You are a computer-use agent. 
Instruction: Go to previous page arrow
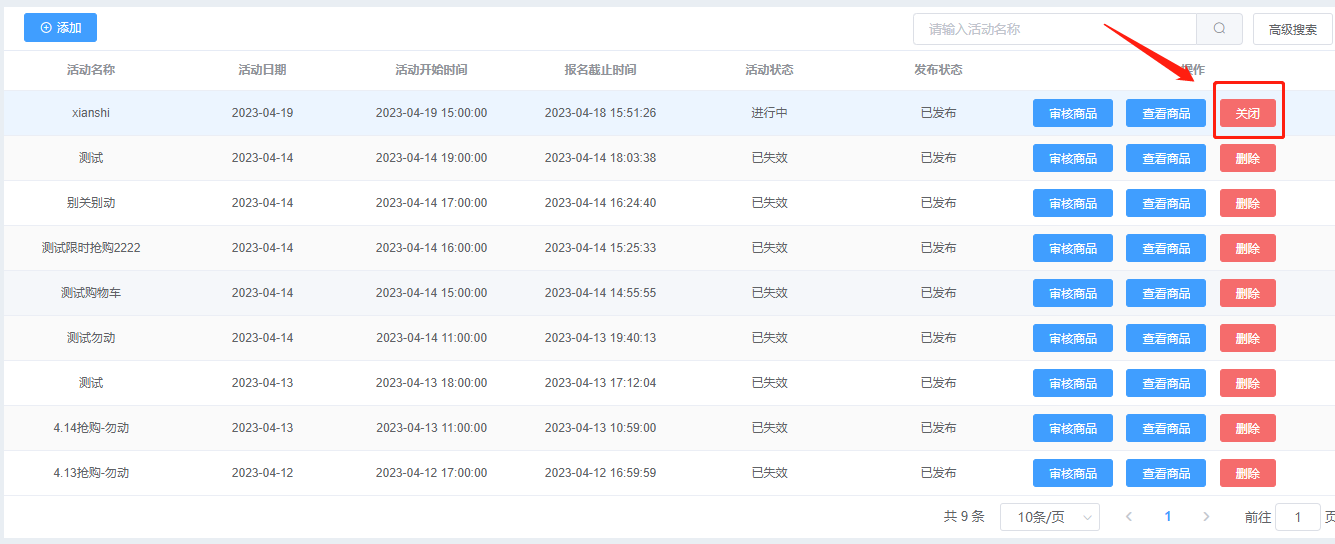click(x=1129, y=517)
